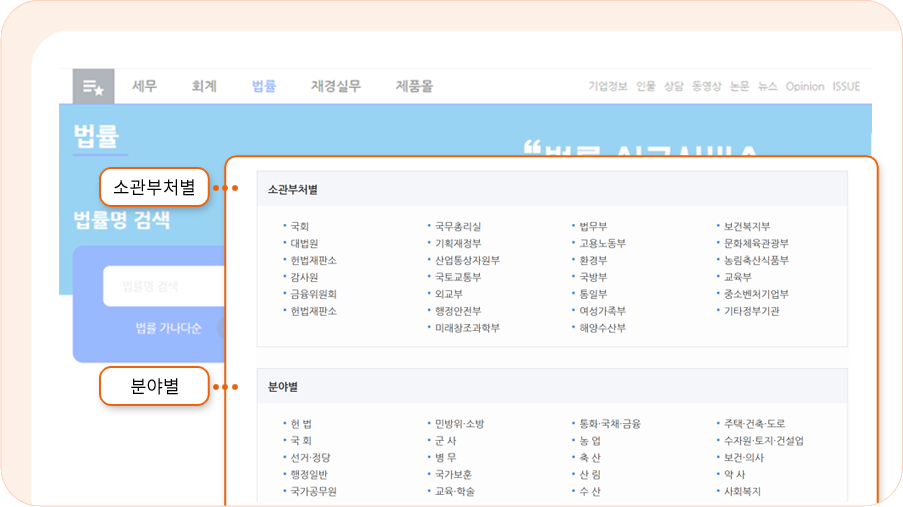Select the 재경실무 tab
Image resolution: width=903 pixels, height=507 pixels.
click(336, 87)
